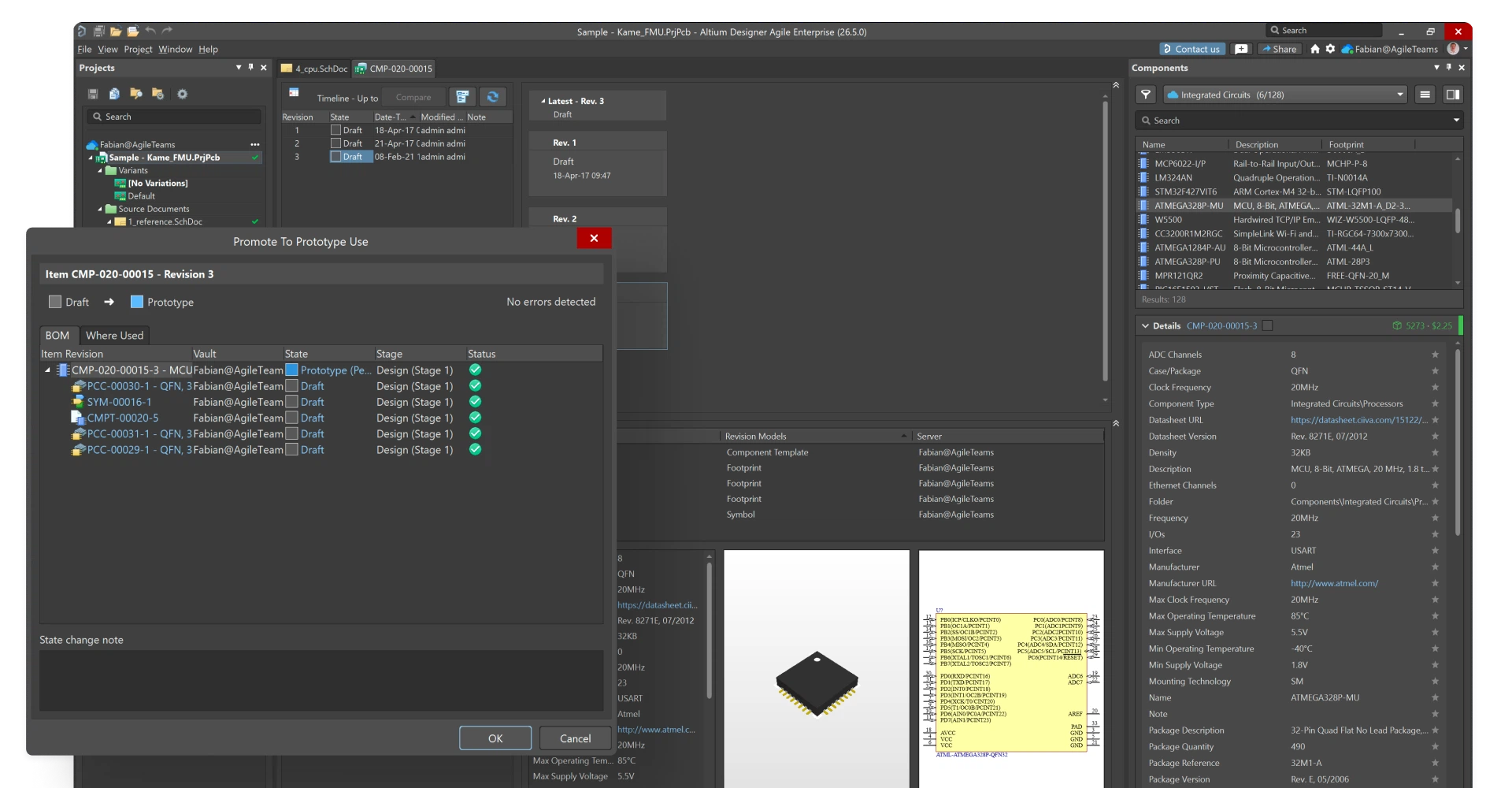
Task: Switch to the Where Used tab
Action: 115,336
